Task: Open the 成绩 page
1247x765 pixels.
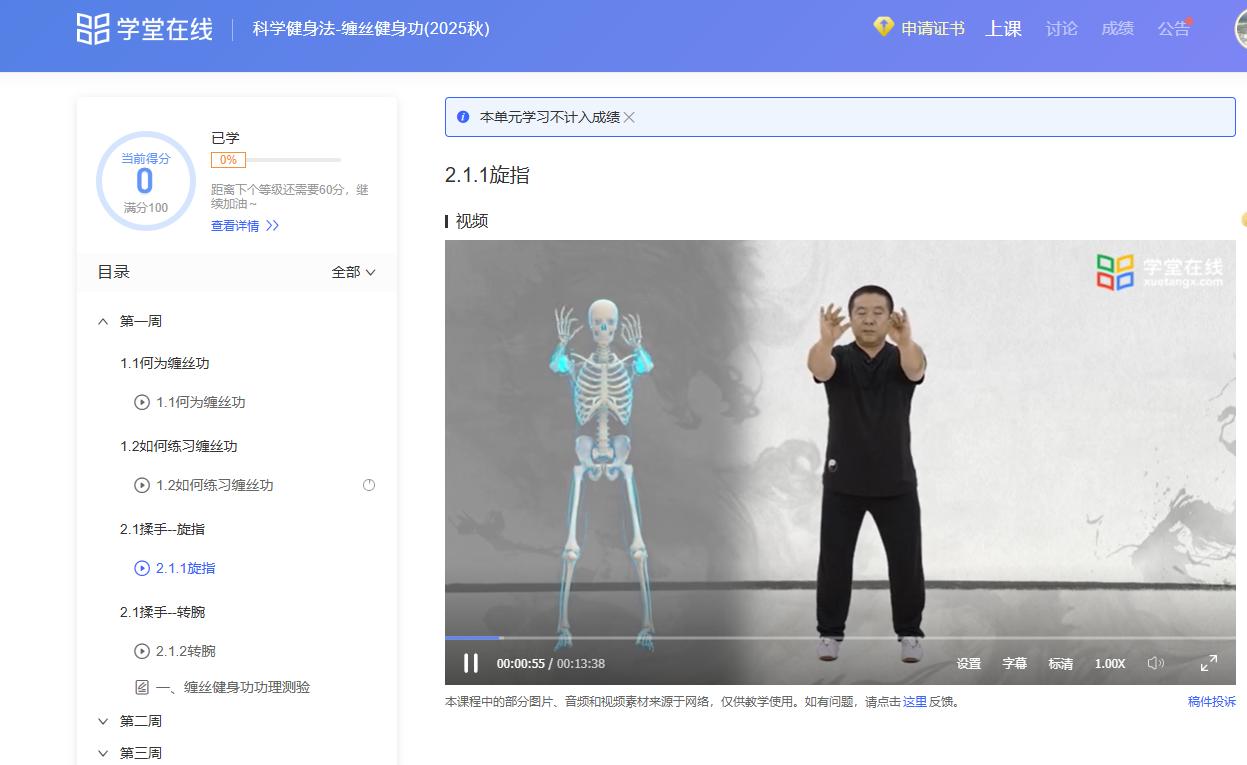Action: [x=1118, y=29]
